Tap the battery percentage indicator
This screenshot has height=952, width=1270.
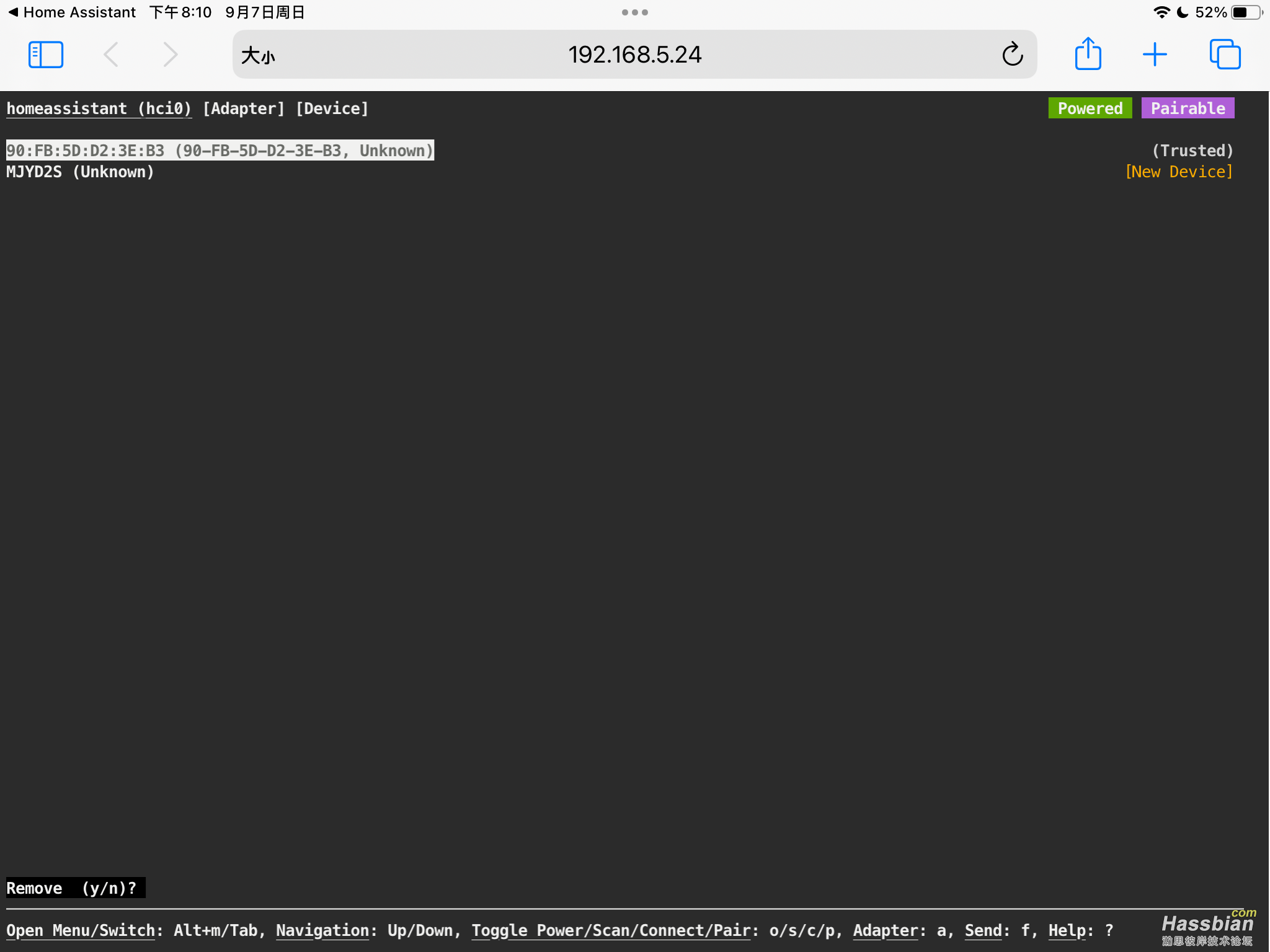click(x=1211, y=12)
